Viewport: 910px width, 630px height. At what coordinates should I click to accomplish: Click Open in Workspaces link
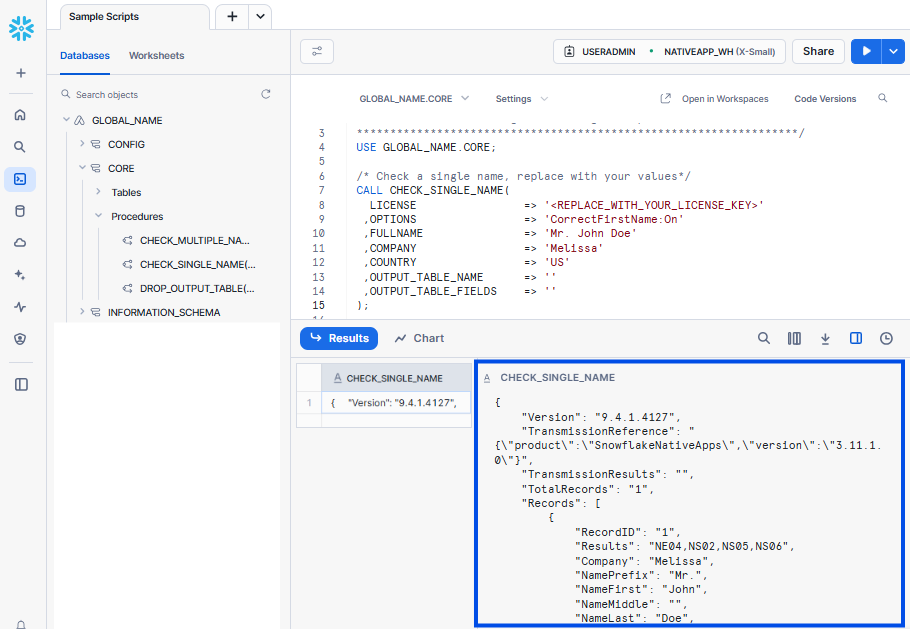tap(714, 99)
